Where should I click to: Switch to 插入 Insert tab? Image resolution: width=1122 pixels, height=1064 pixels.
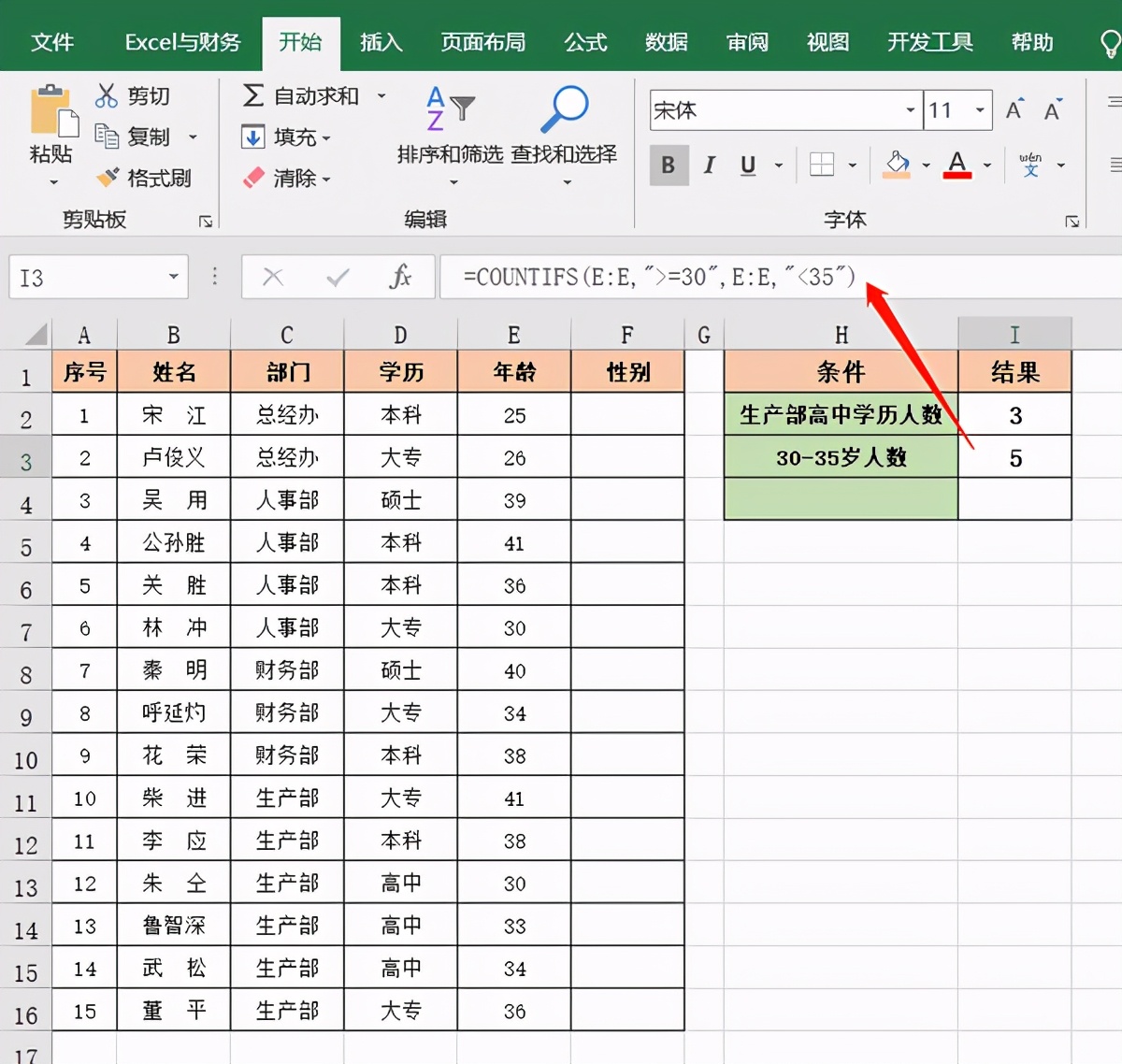(381, 42)
